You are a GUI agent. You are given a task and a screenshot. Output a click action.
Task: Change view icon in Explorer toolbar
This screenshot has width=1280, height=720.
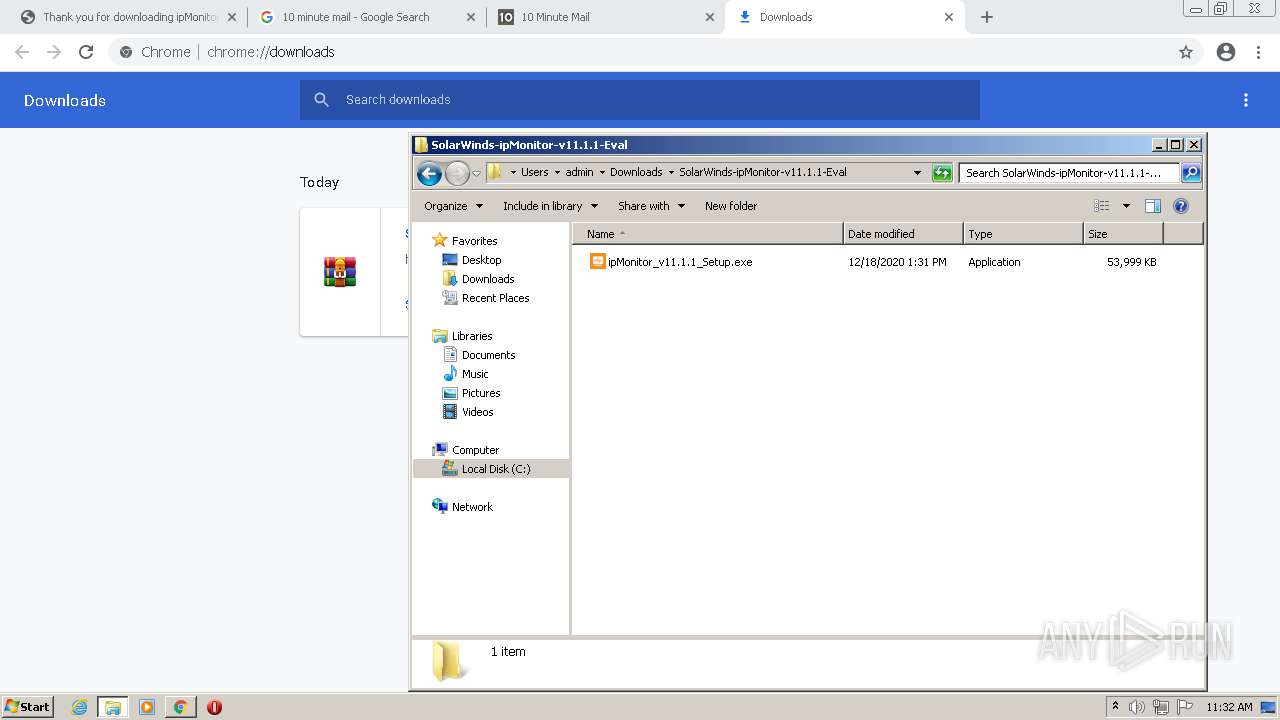click(x=1102, y=206)
